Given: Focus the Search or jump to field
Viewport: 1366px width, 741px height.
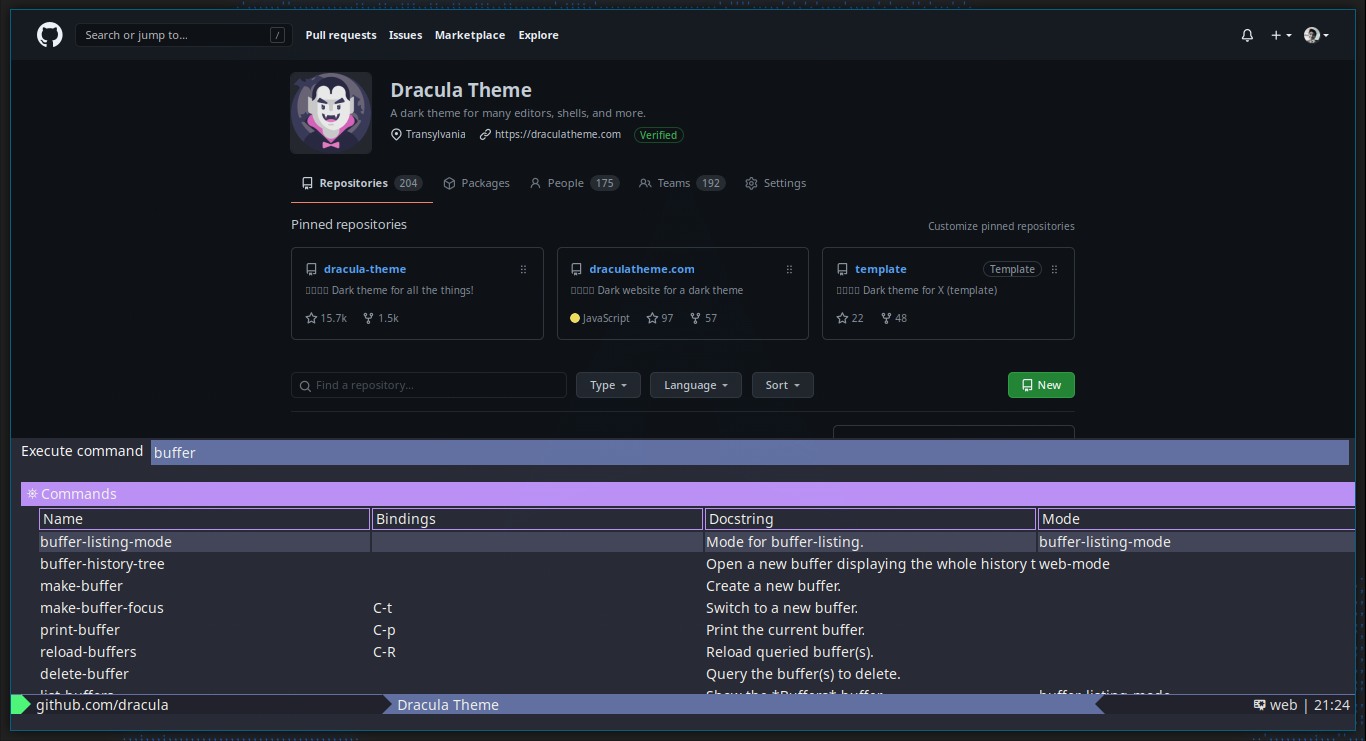Looking at the screenshot, I should (184, 35).
